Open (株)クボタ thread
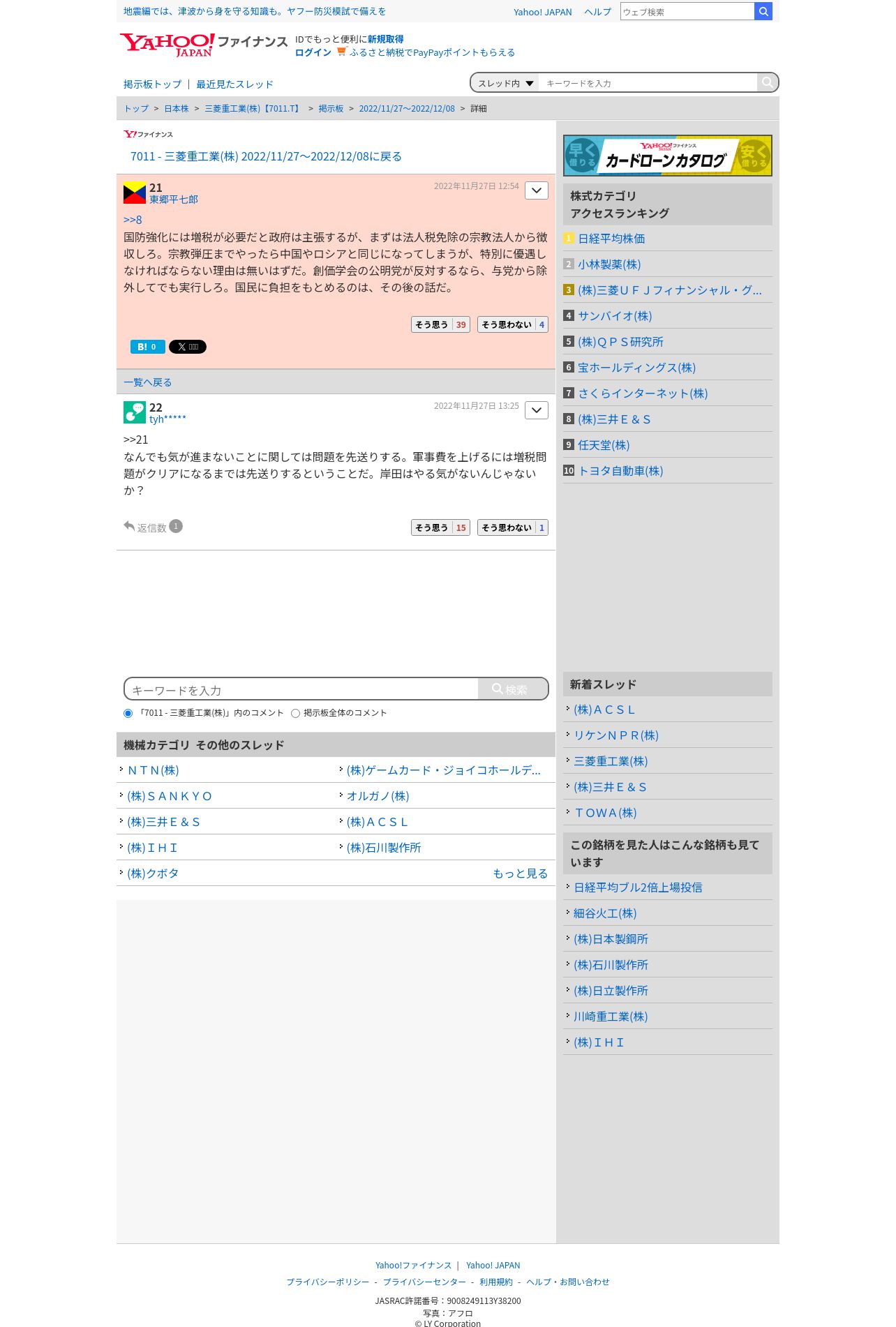This screenshot has height=1327, width=896. click(x=153, y=874)
